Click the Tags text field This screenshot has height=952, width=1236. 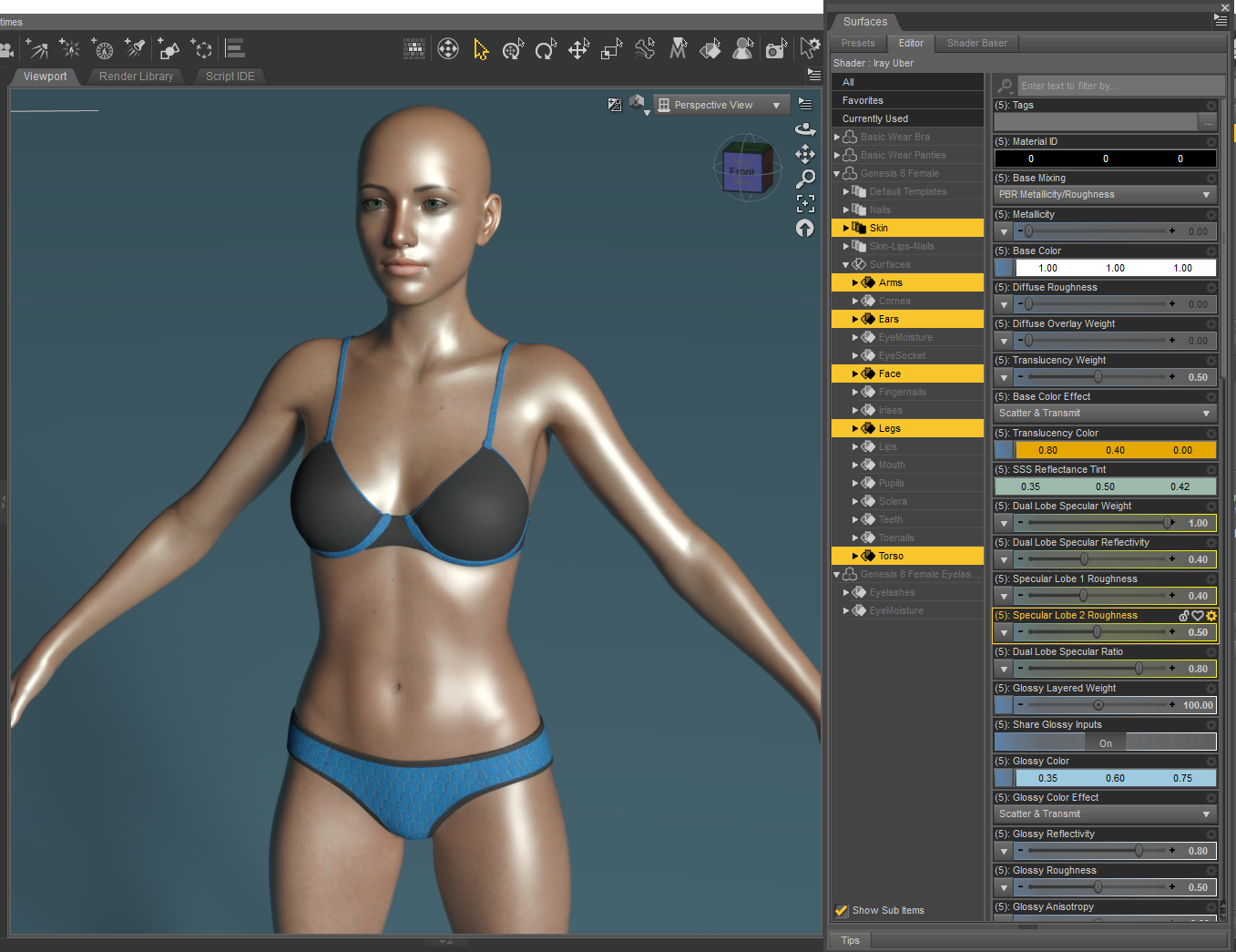coord(1096,122)
